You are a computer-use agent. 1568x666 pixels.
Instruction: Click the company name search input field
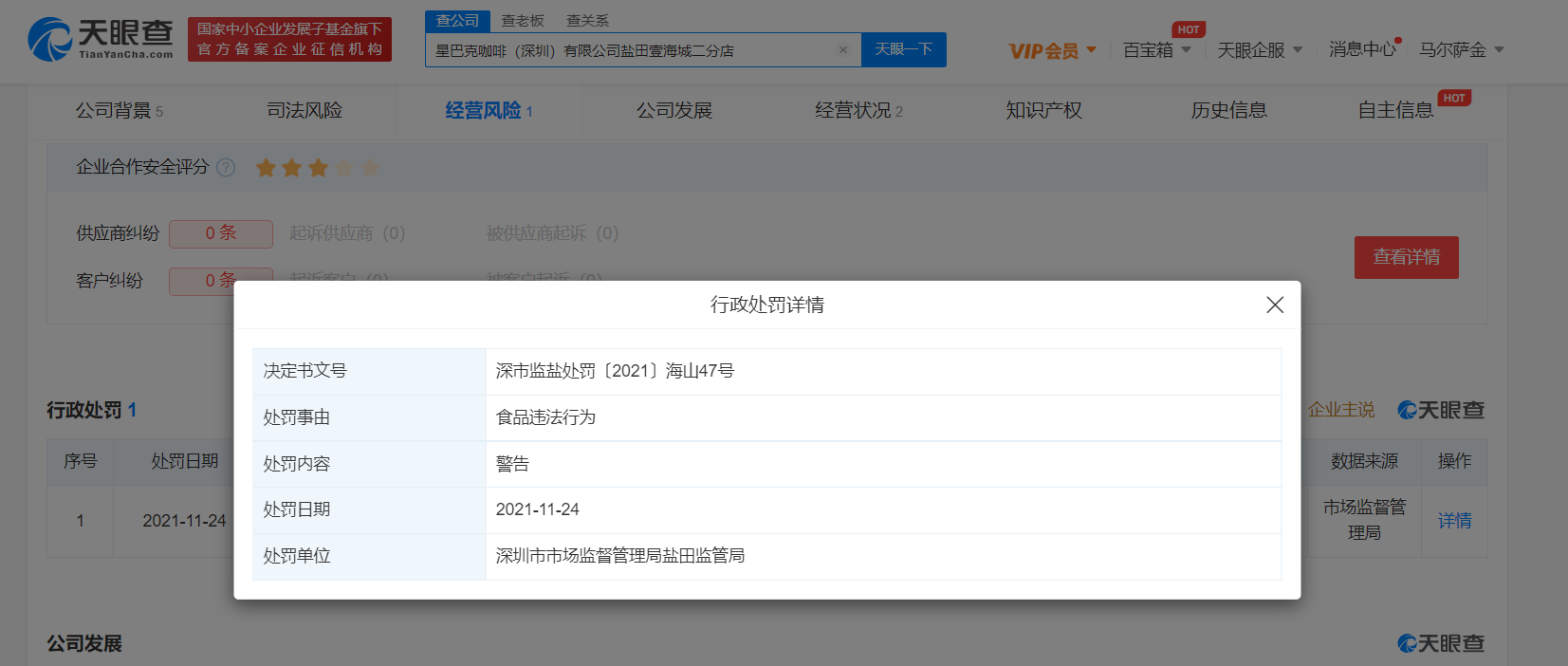(633, 50)
